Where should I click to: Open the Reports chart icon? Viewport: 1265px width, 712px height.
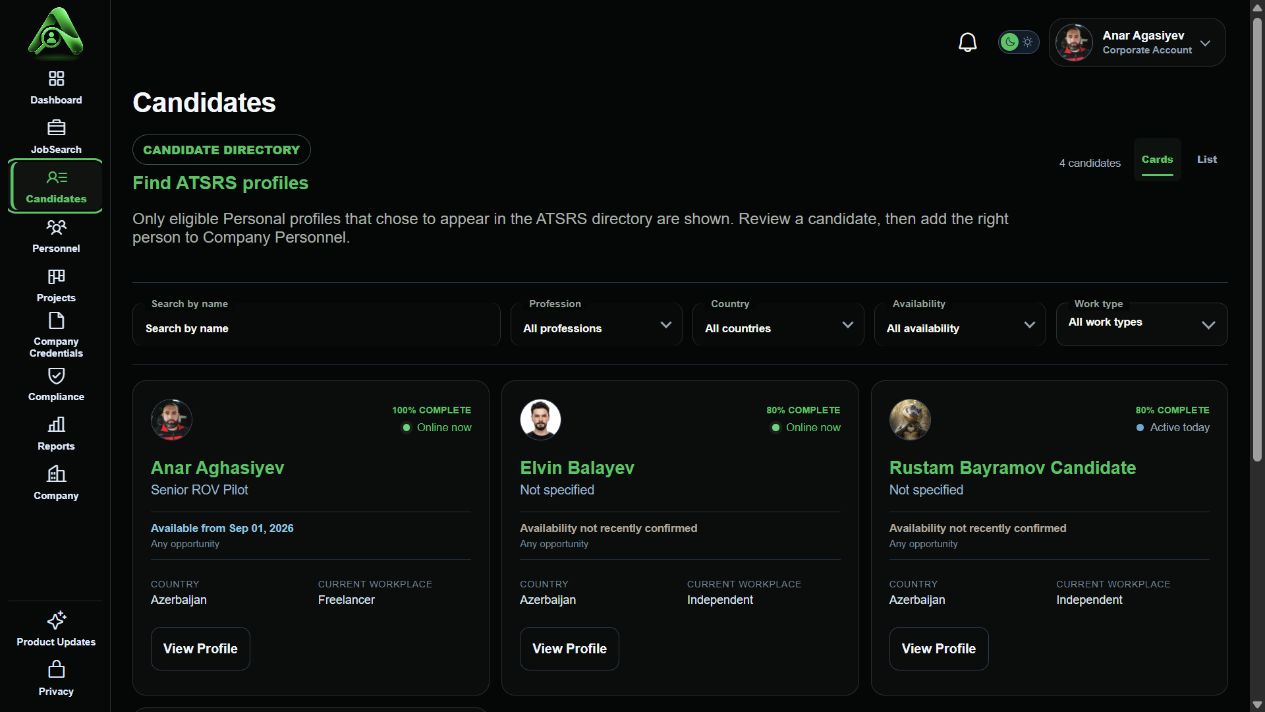click(56, 425)
